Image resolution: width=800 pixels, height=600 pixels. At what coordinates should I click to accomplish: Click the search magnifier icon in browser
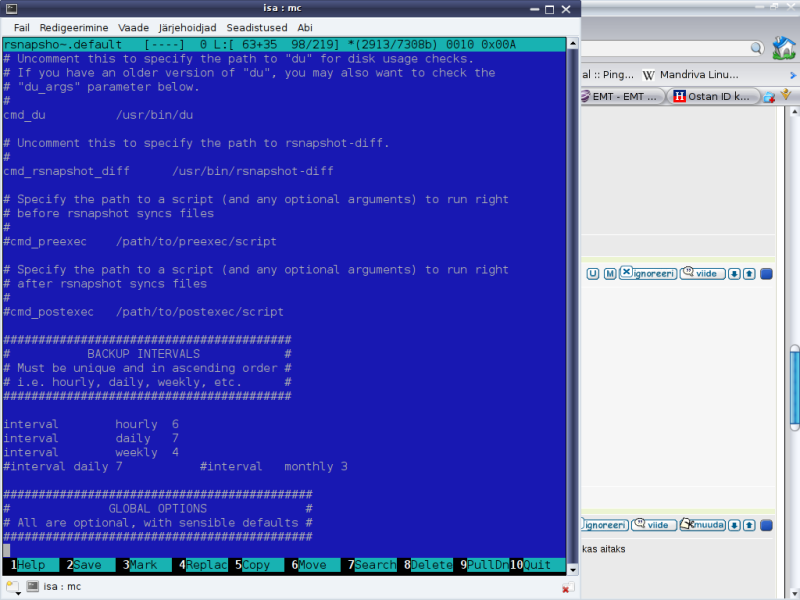pyautogui.click(x=758, y=48)
